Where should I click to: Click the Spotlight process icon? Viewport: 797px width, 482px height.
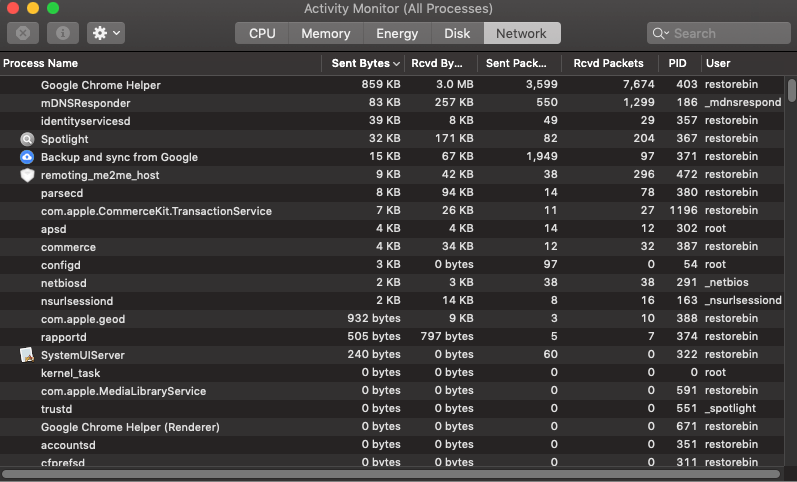27,139
